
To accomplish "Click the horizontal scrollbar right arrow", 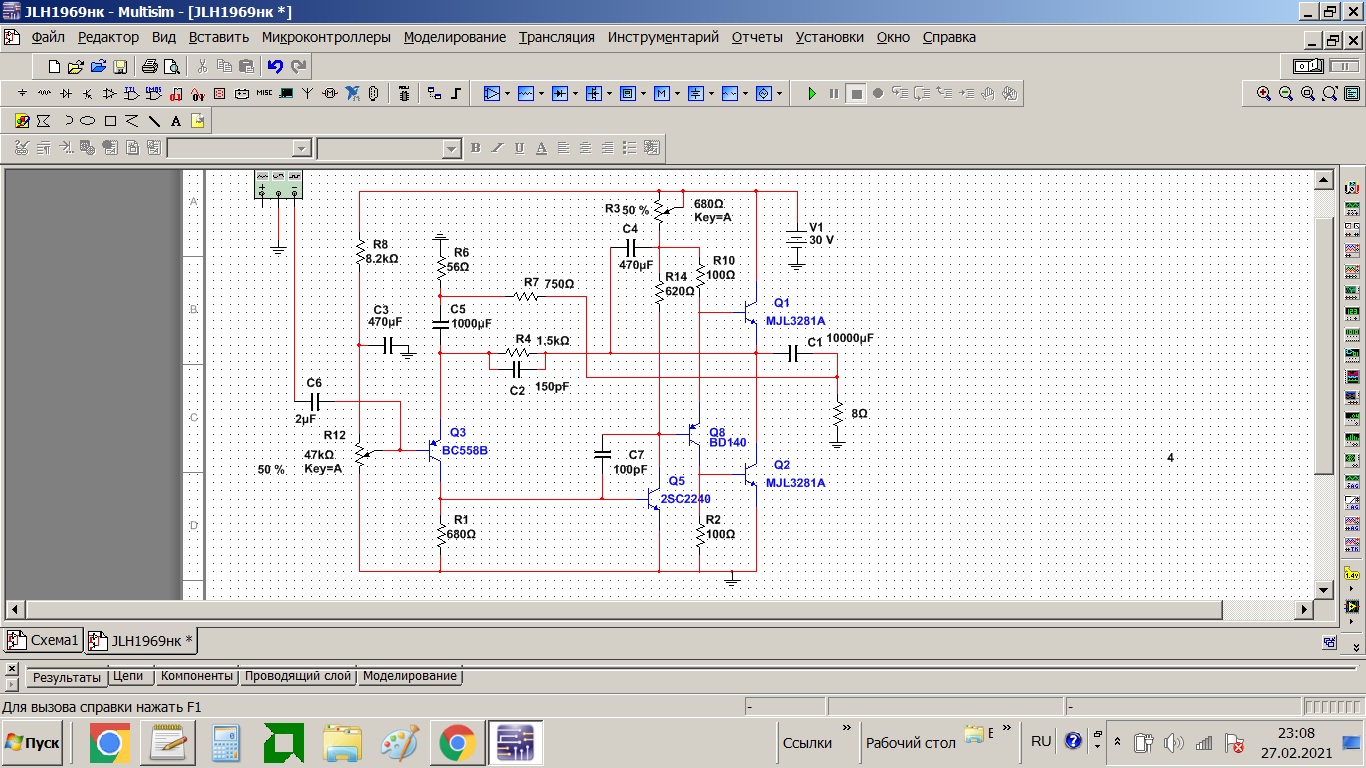I will pos(1304,609).
